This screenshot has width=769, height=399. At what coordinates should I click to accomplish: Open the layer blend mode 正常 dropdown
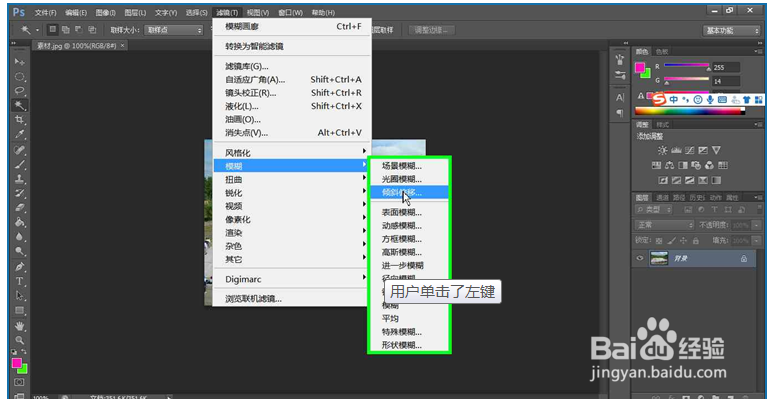point(665,225)
